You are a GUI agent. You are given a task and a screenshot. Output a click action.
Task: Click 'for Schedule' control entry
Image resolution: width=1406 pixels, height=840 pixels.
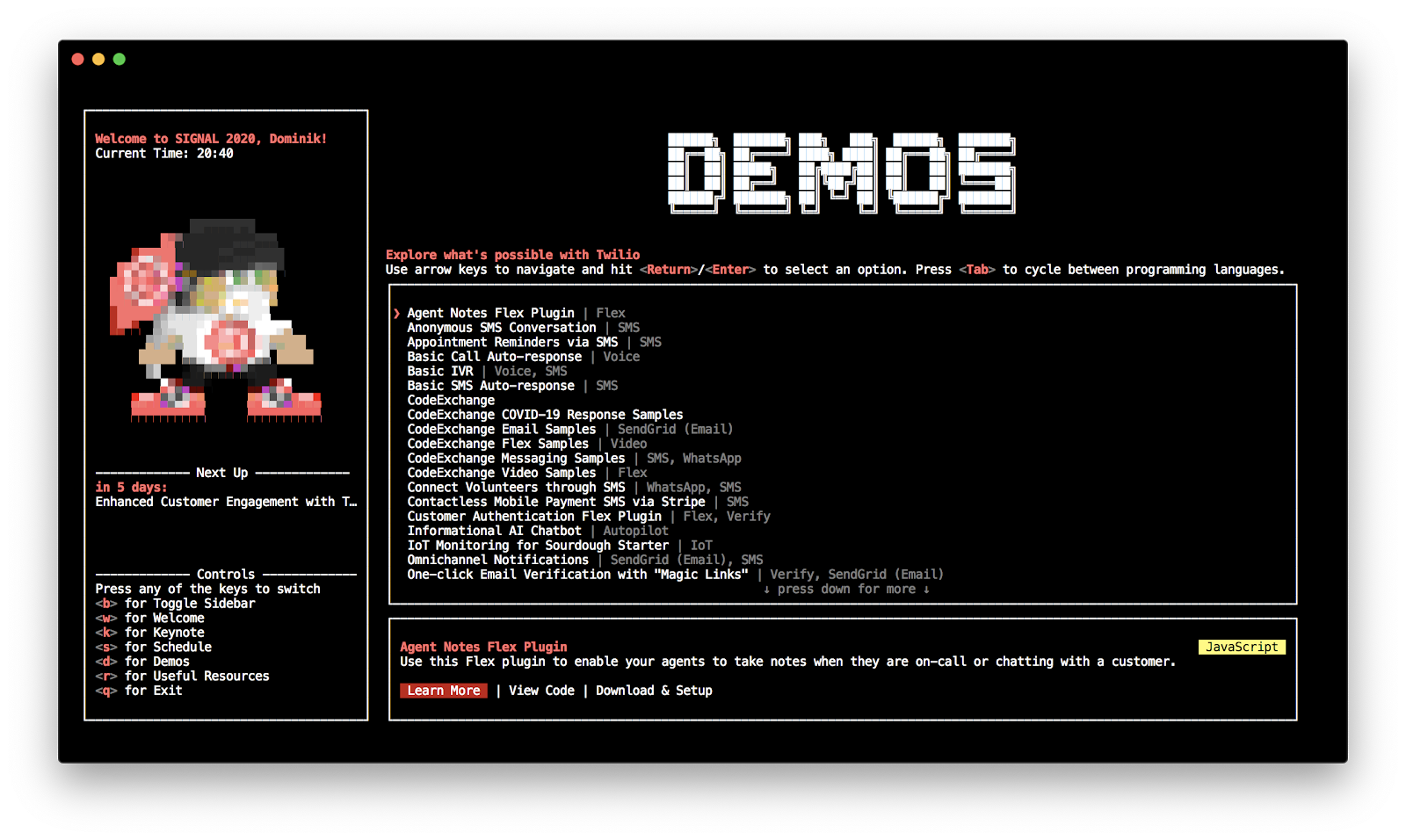tap(153, 647)
